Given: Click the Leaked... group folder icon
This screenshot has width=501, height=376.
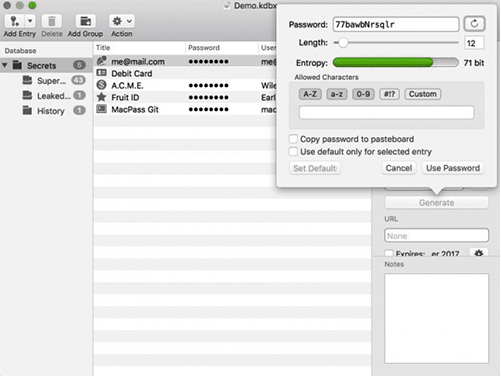Looking at the screenshot, I should point(27,95).
